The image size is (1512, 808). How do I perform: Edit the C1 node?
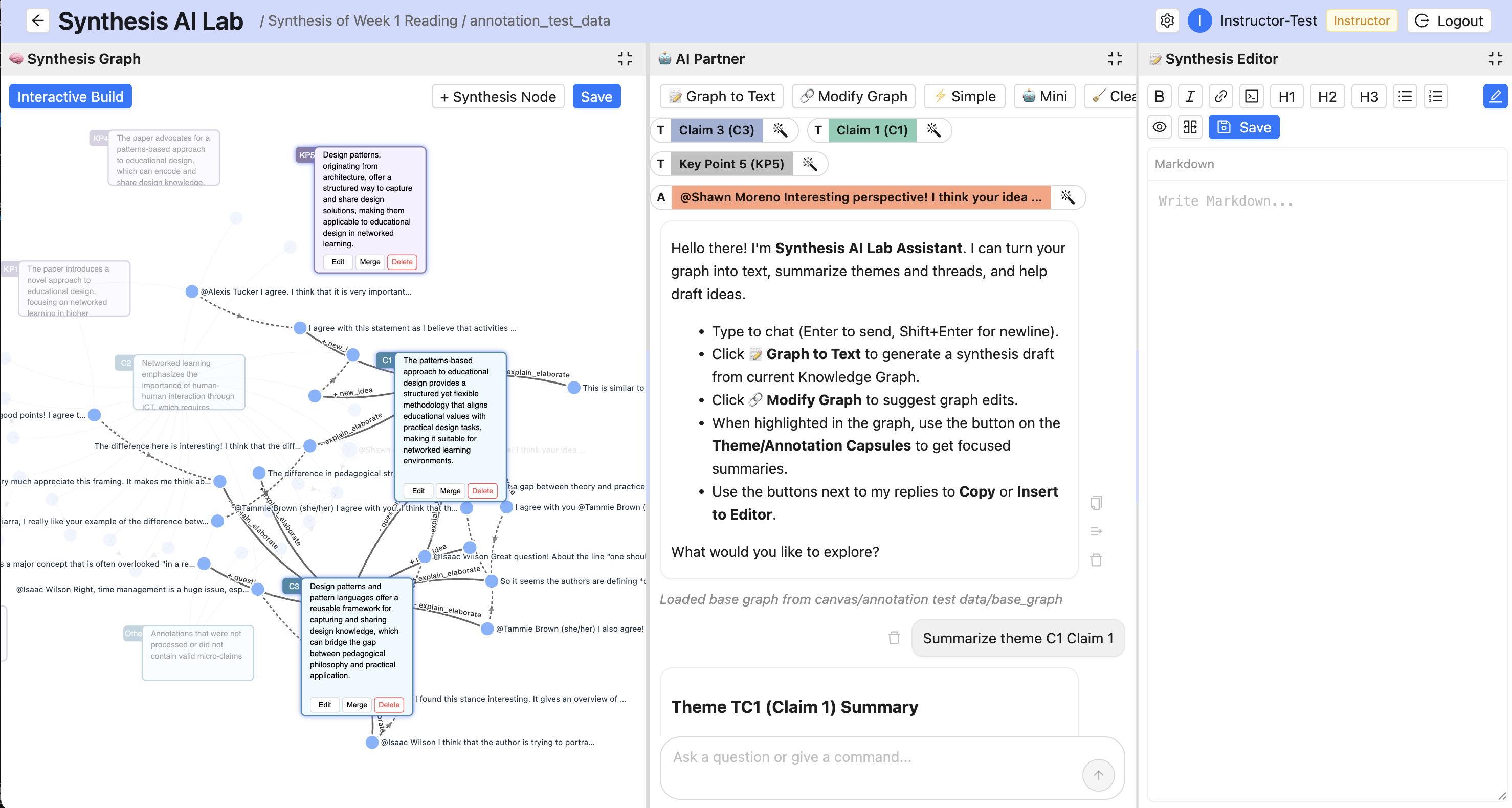(418, 490)
